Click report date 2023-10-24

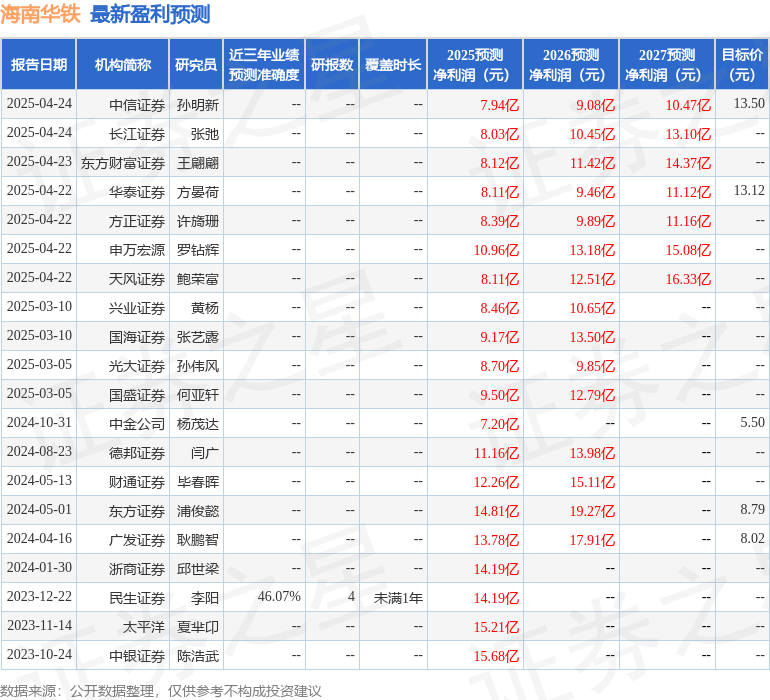pos(39,654)
